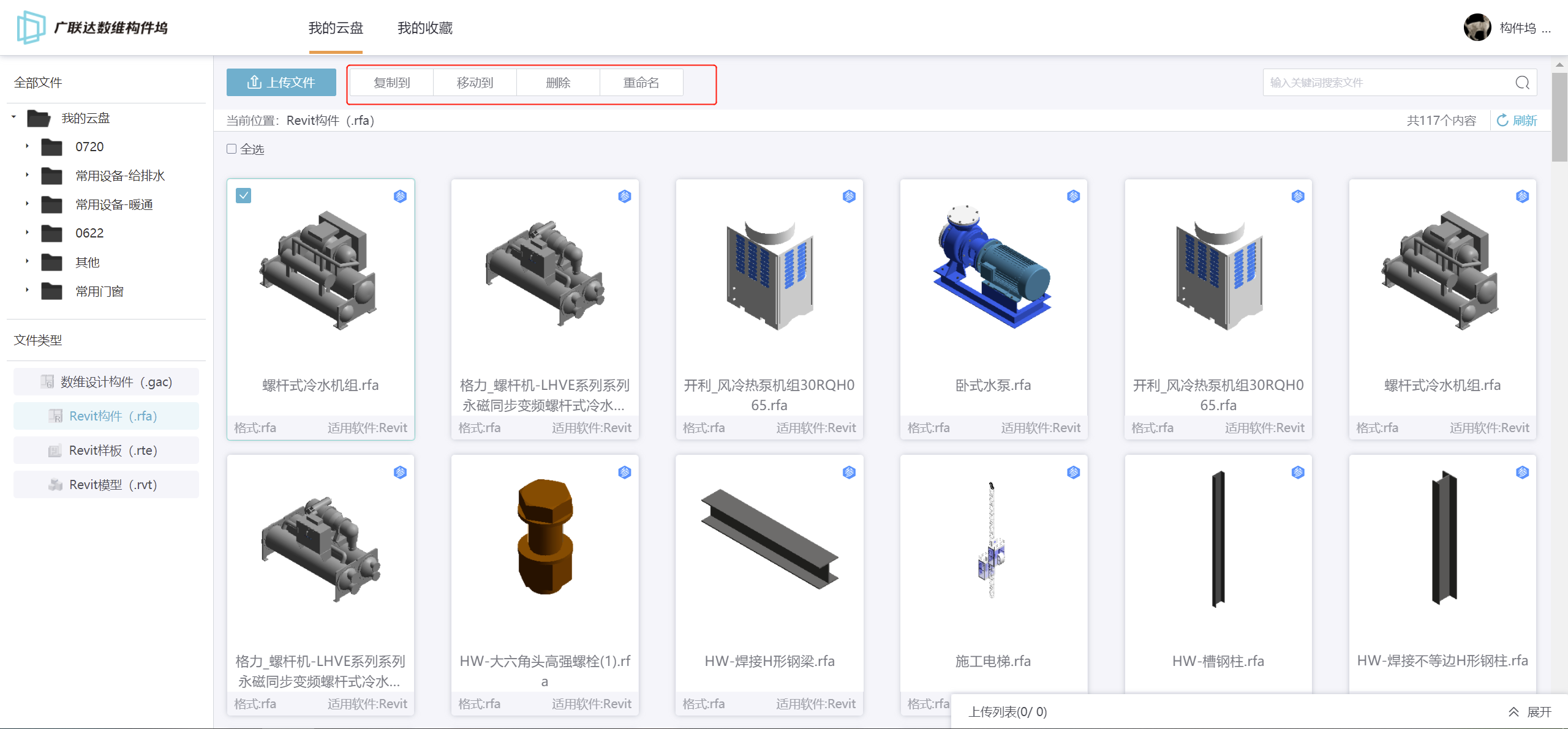This screenshot has height=729, width=1568.
Task: Collapse the 我的云盘 tree node arrow
Action: coord(13,116)
